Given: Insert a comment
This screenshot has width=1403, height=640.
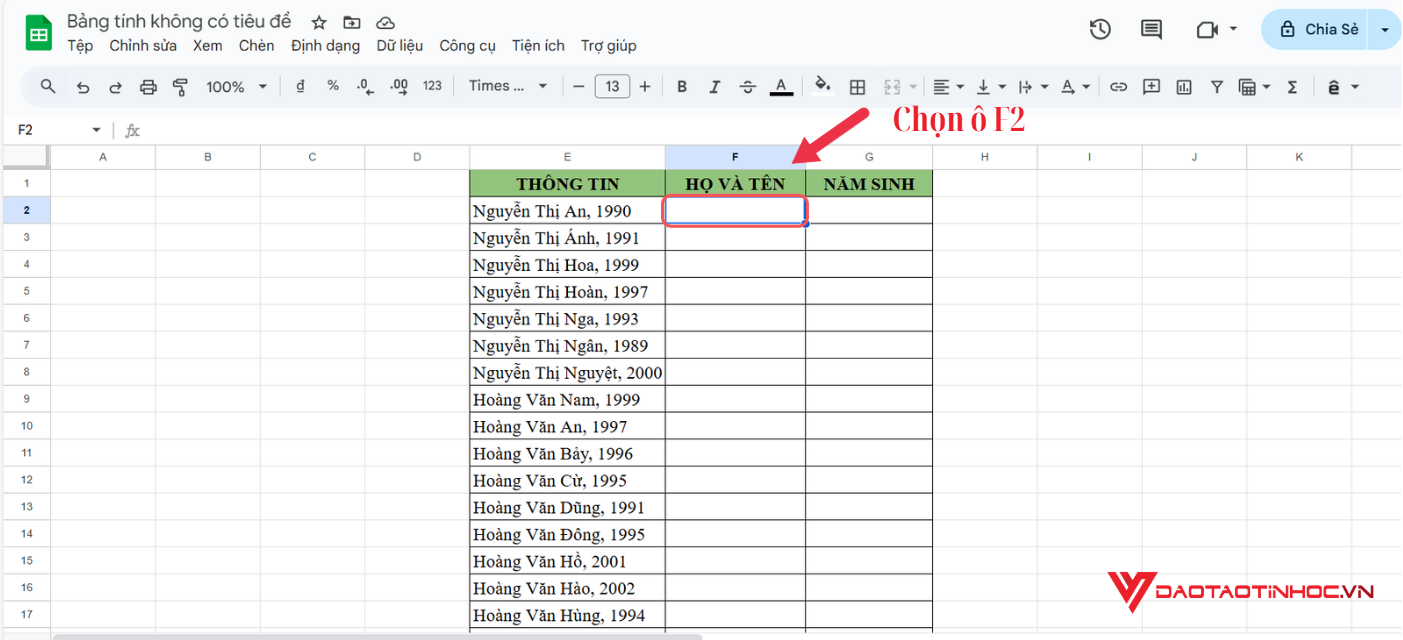Looking at the screenshot, I should [1151, 86].
